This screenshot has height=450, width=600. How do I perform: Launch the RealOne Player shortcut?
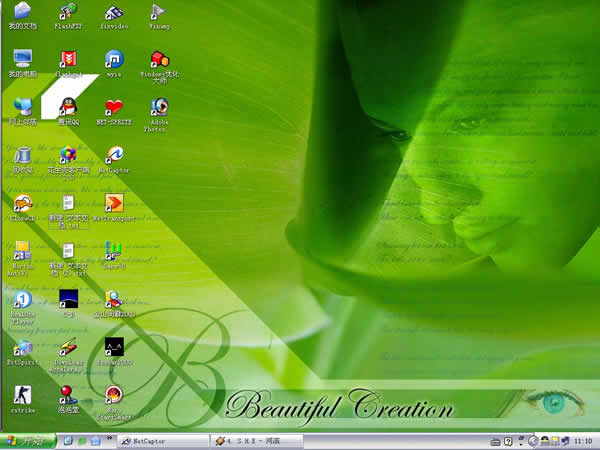point(22,300)
